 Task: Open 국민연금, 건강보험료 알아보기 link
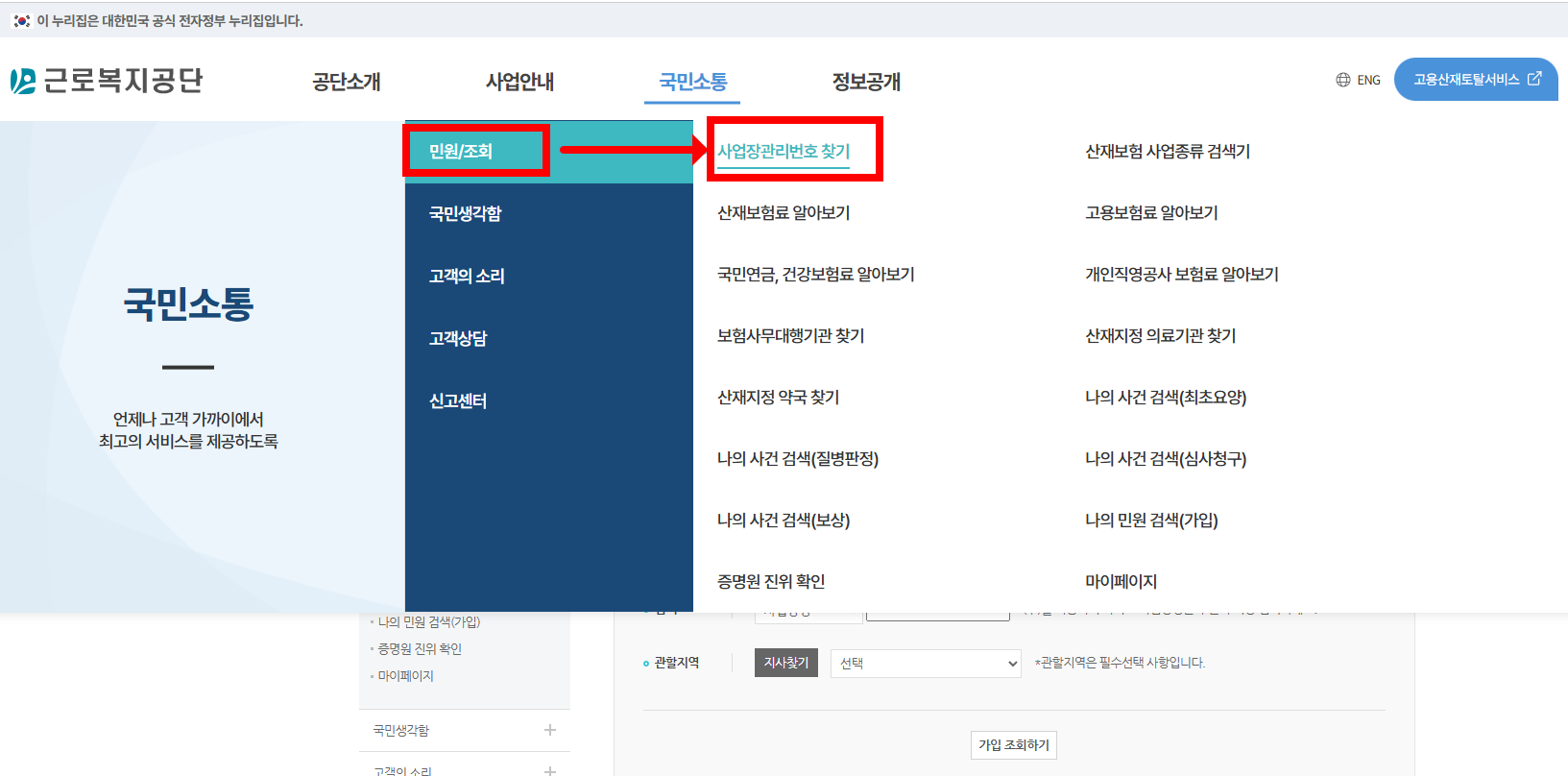pos(816,274)
